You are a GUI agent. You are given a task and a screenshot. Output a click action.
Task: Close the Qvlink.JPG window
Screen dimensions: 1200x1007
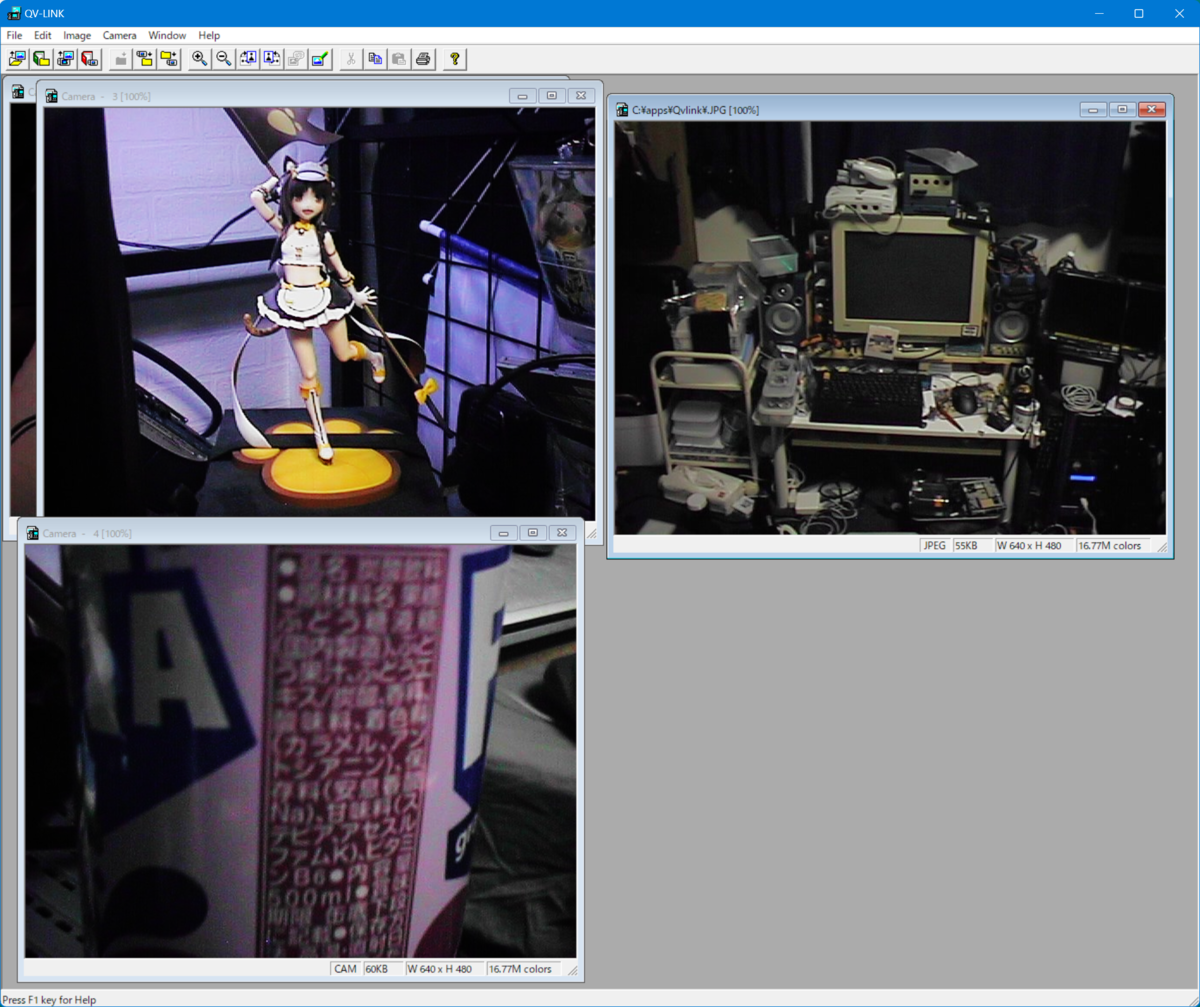coord(1152,109)
